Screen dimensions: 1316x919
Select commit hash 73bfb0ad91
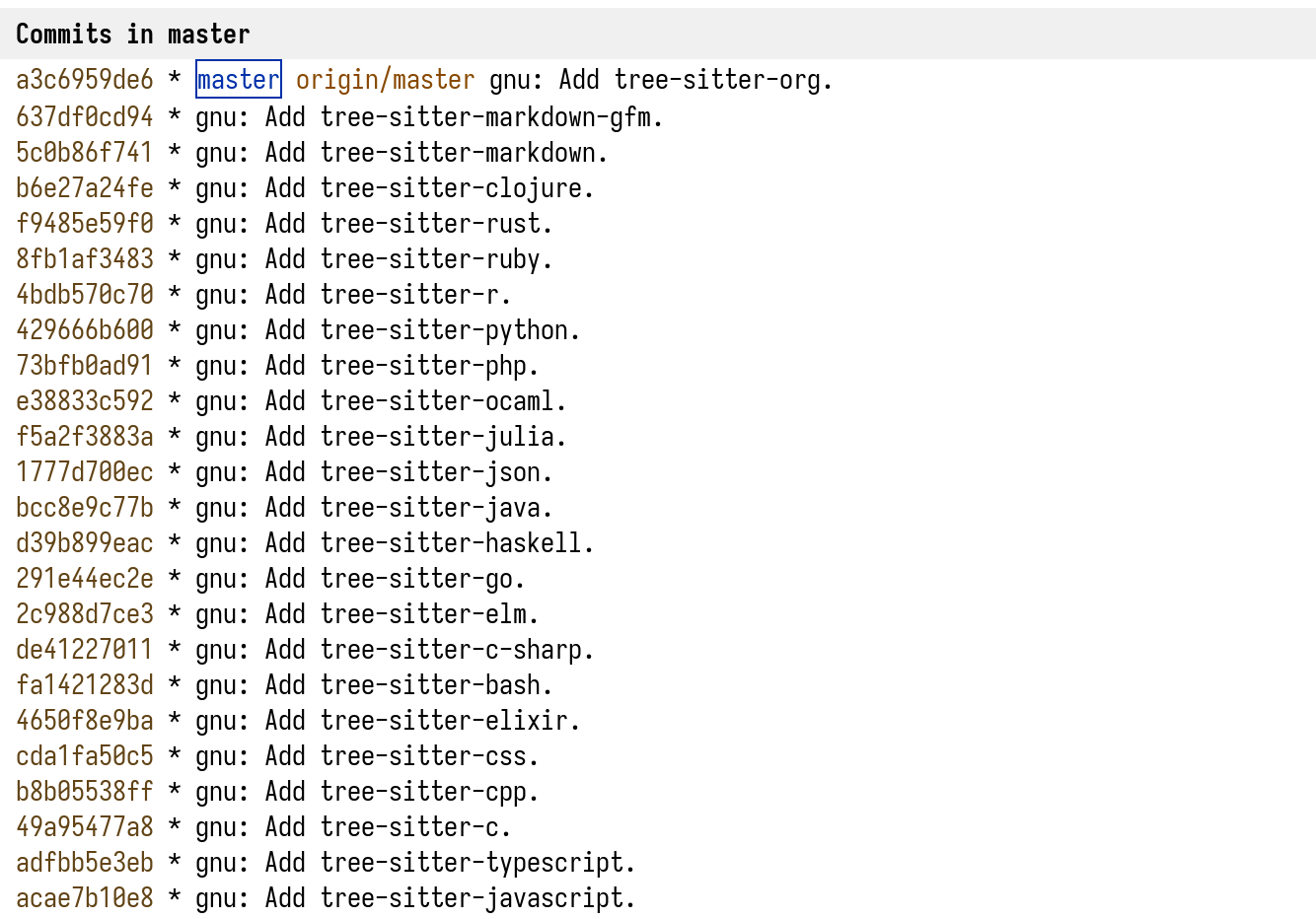click(85, 366)
